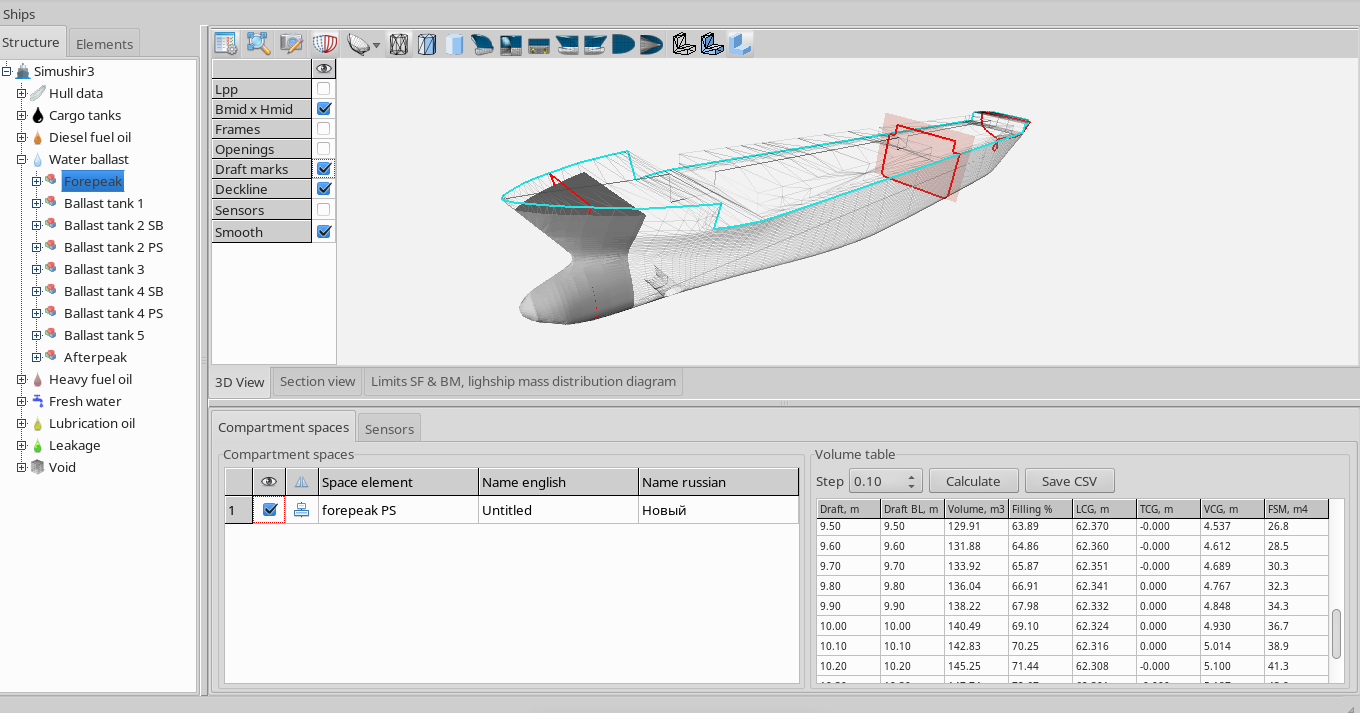Enable the Lpp checkbox
Screen dimensions: 1360x713
pyautogui.click(x=324, y=89)
